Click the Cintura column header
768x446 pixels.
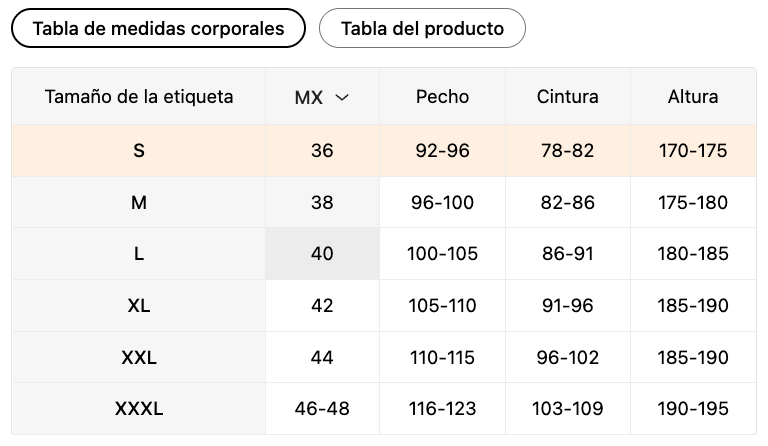pos(568,97)
